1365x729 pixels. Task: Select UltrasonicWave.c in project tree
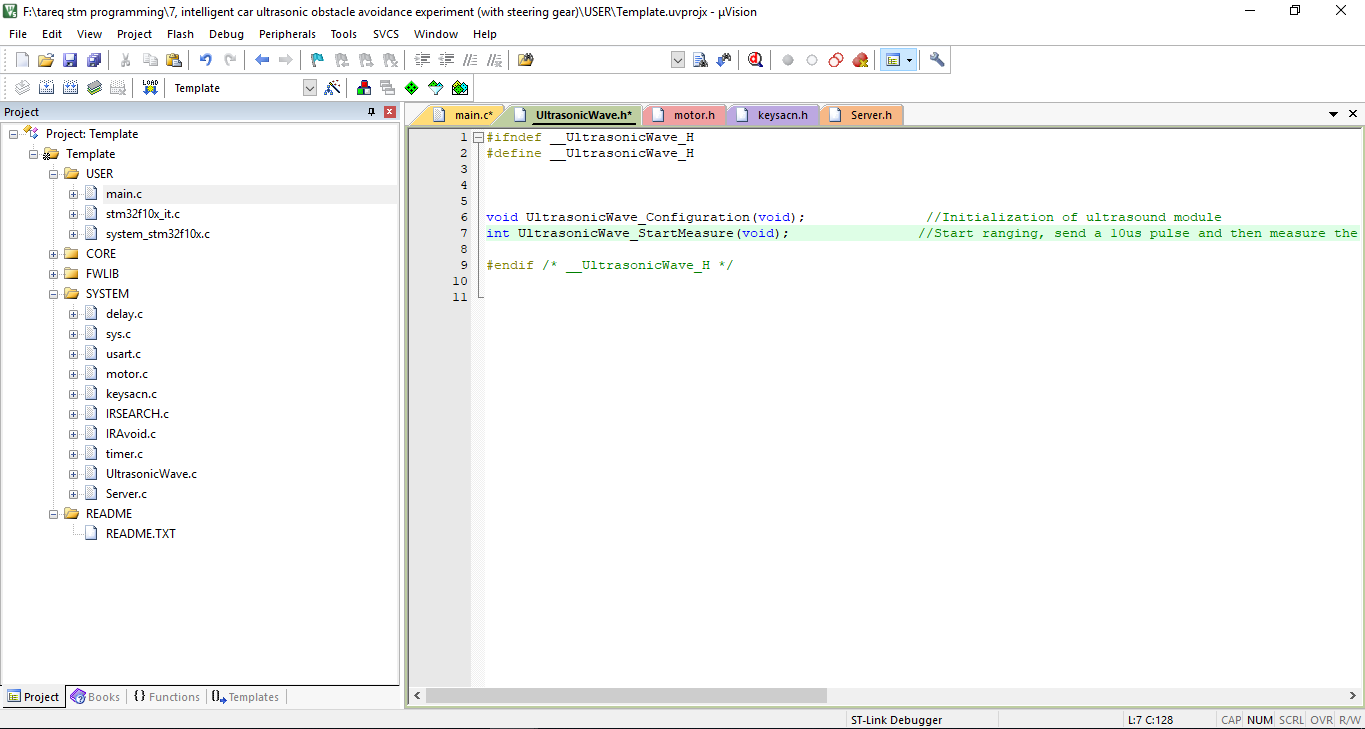click(151, 474)
